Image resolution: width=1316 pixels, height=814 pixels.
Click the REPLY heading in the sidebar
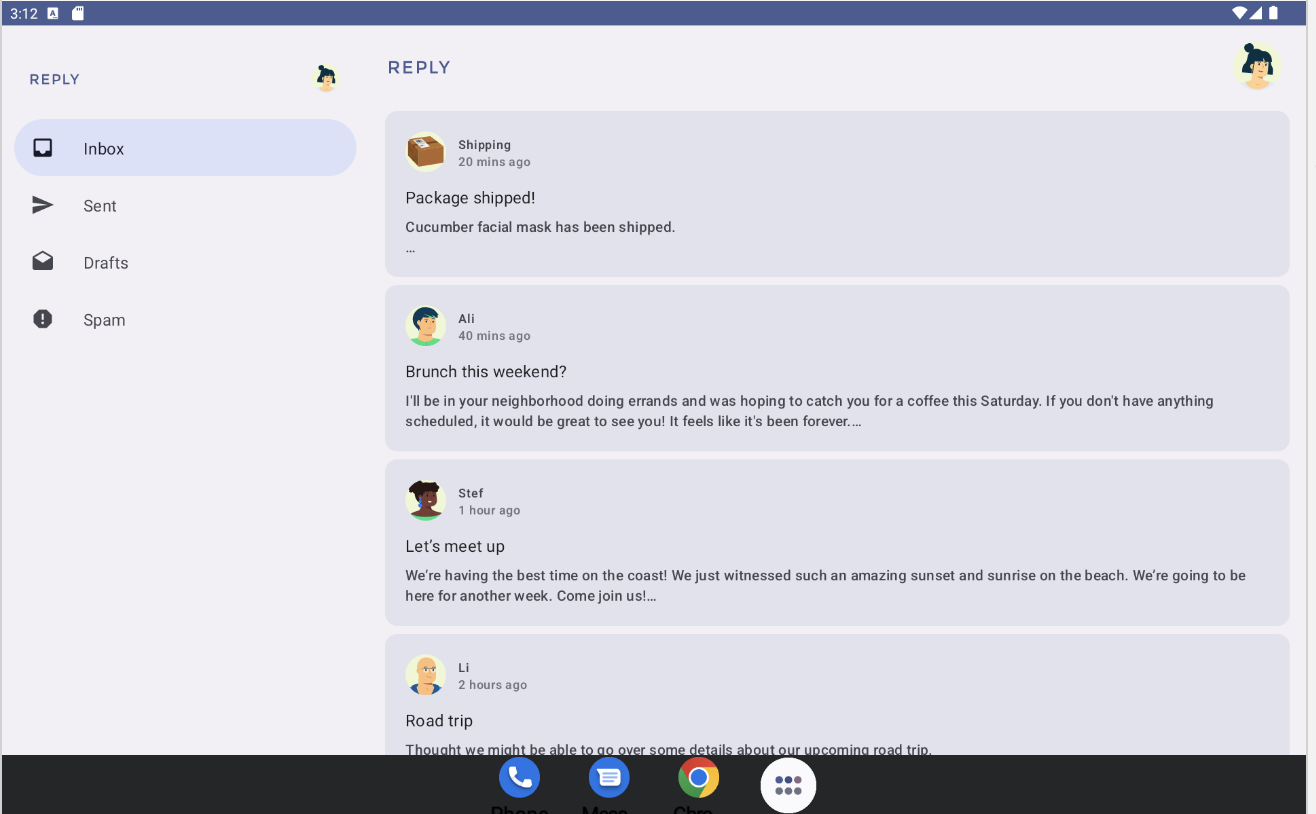coord(54,78)
